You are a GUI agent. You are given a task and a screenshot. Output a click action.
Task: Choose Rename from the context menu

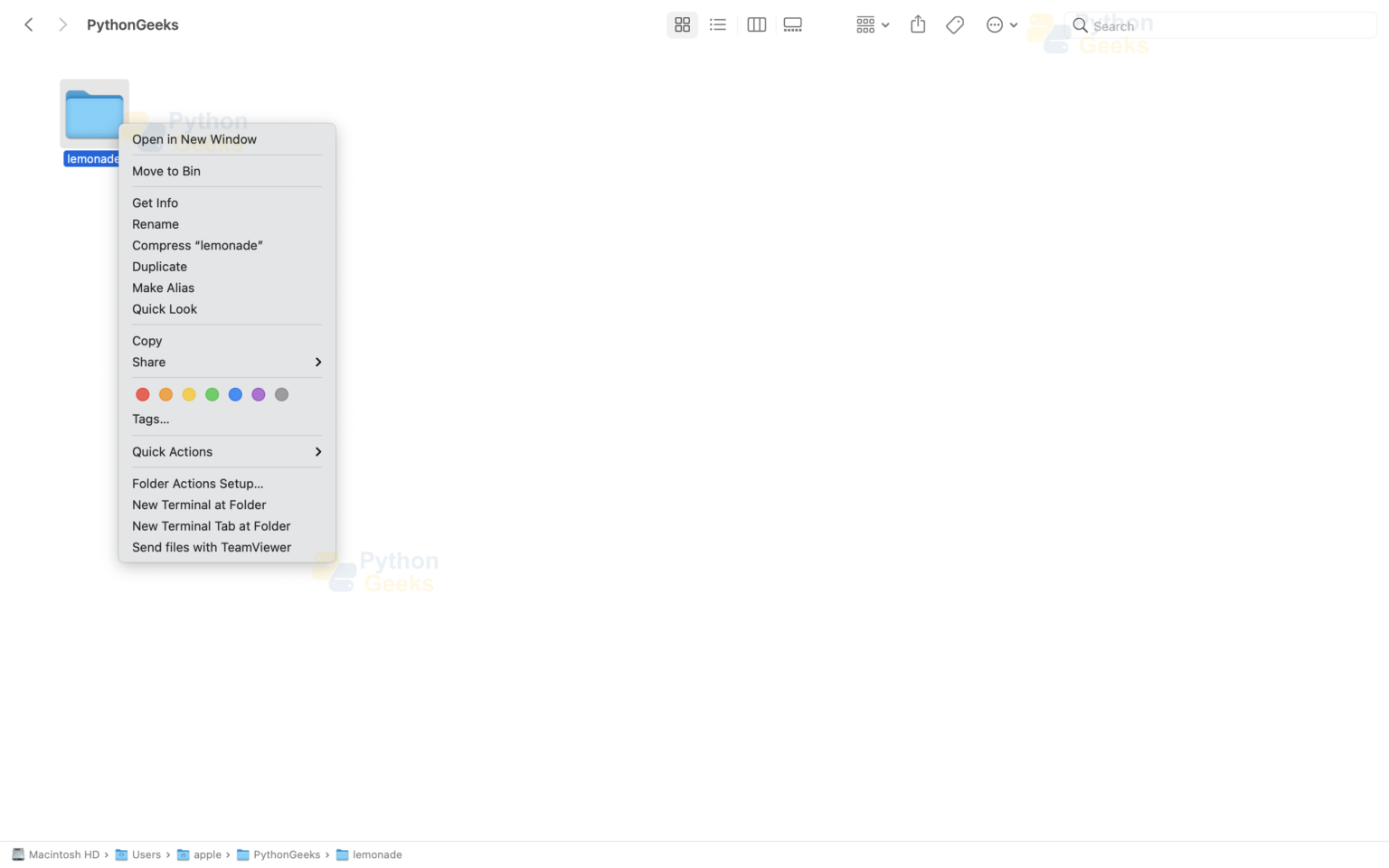(156, 224)
